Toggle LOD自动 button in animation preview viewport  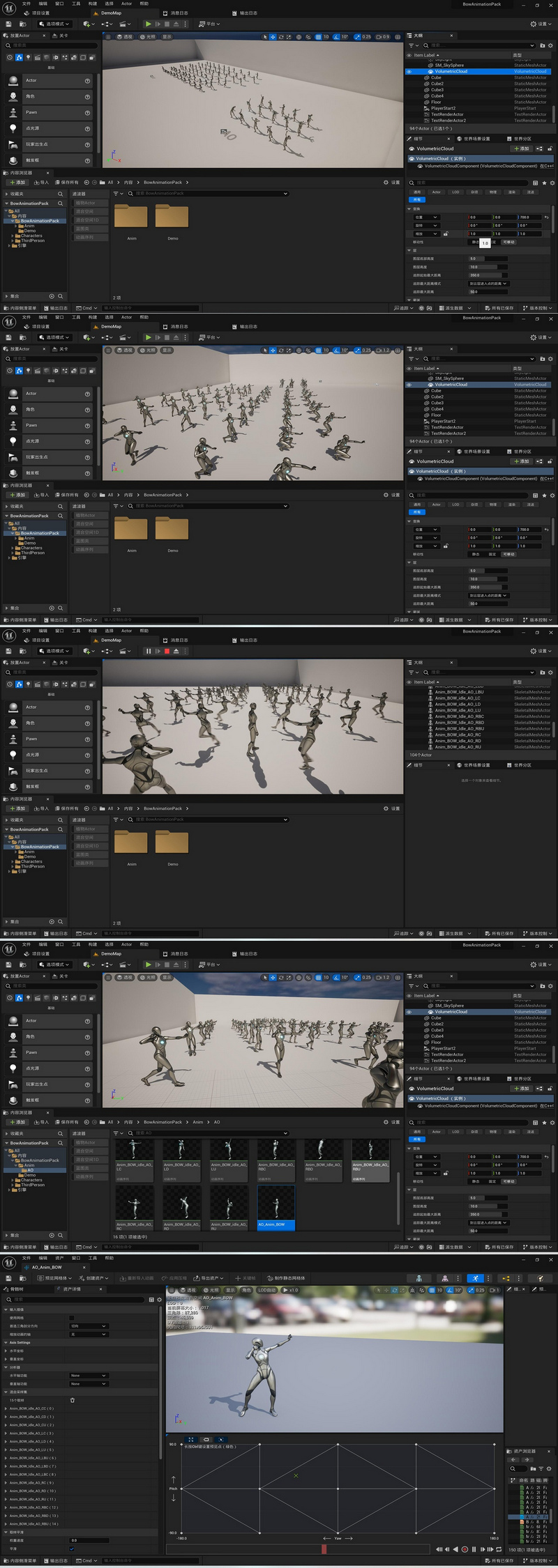(266, 1290)
